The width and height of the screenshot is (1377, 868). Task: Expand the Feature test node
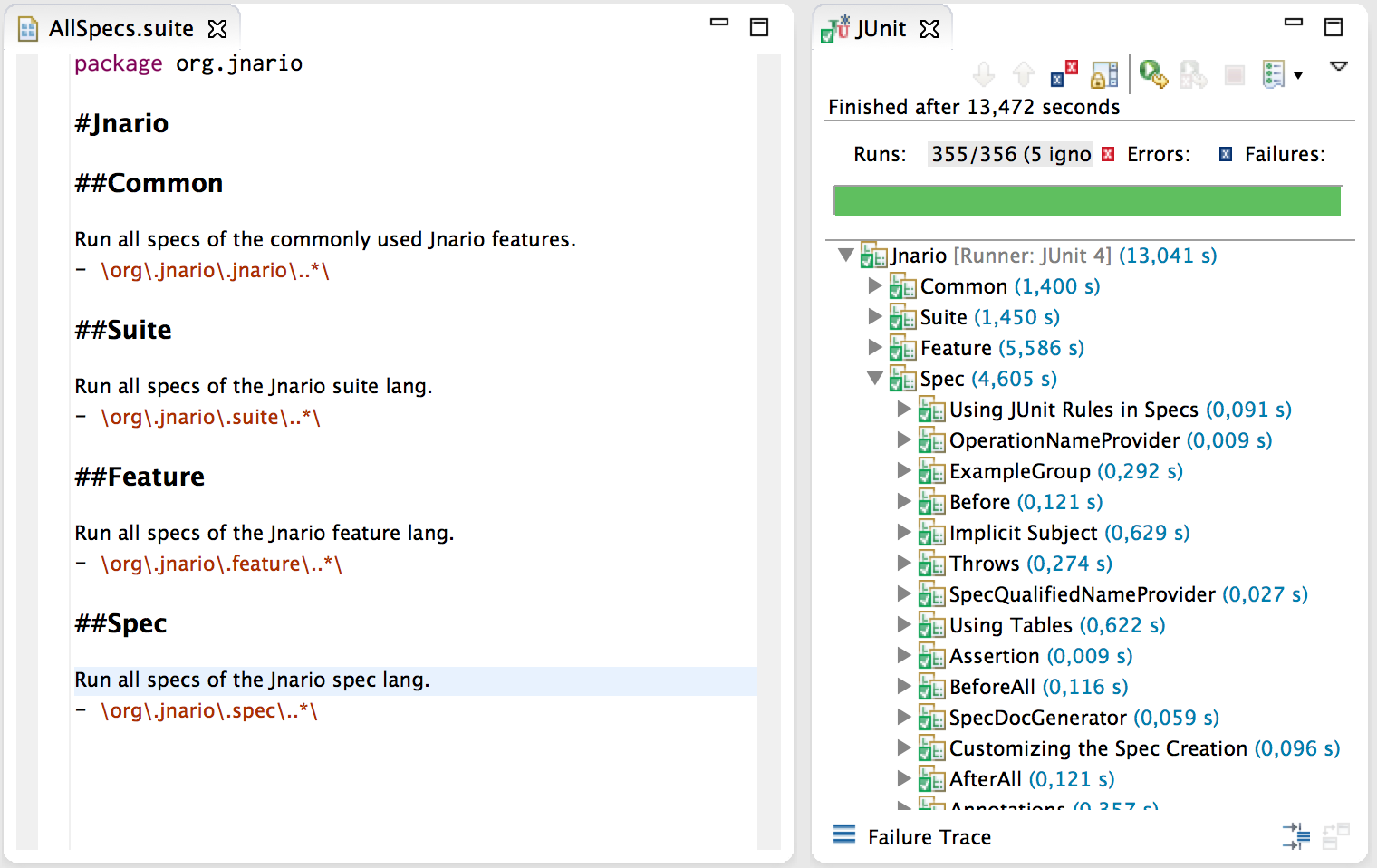[875, 348]
